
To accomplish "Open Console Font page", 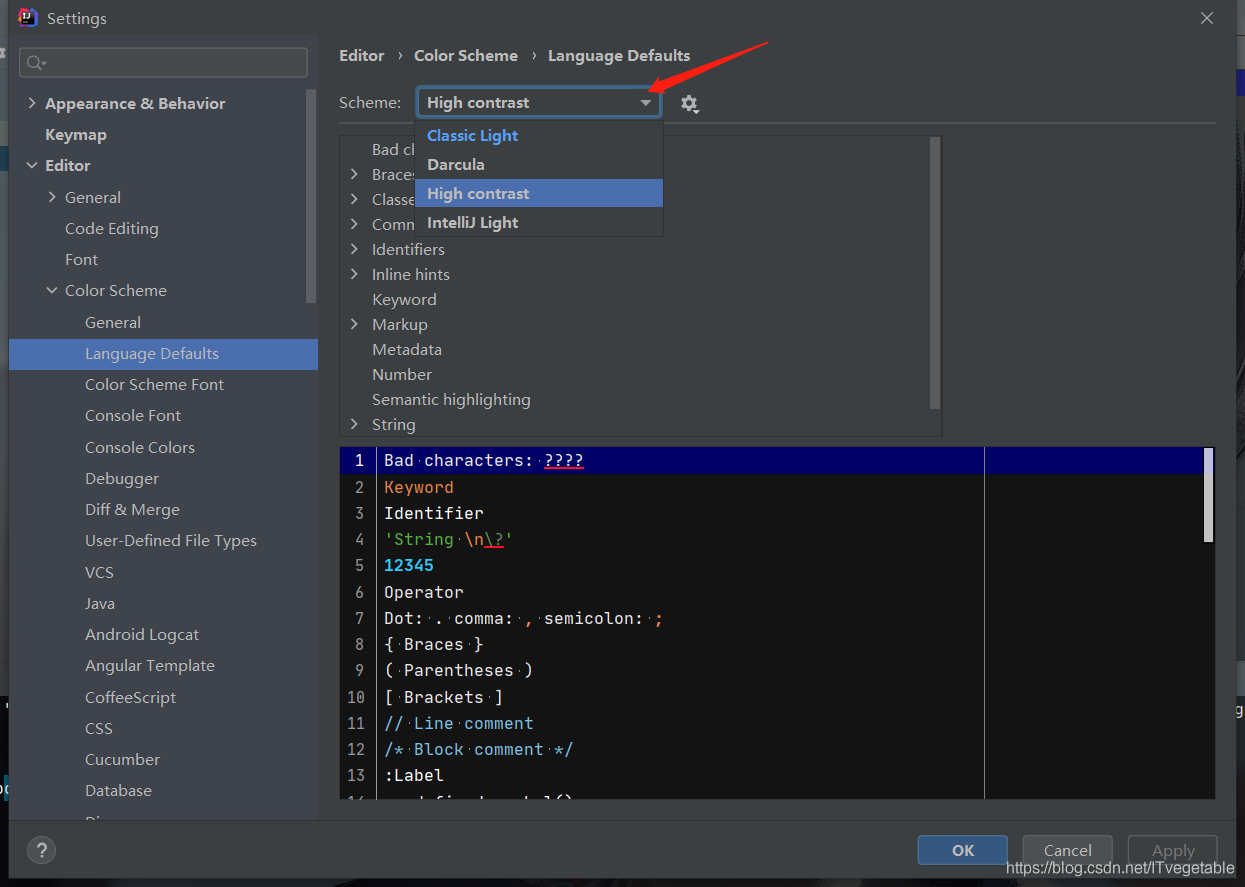I will (133, 416).
